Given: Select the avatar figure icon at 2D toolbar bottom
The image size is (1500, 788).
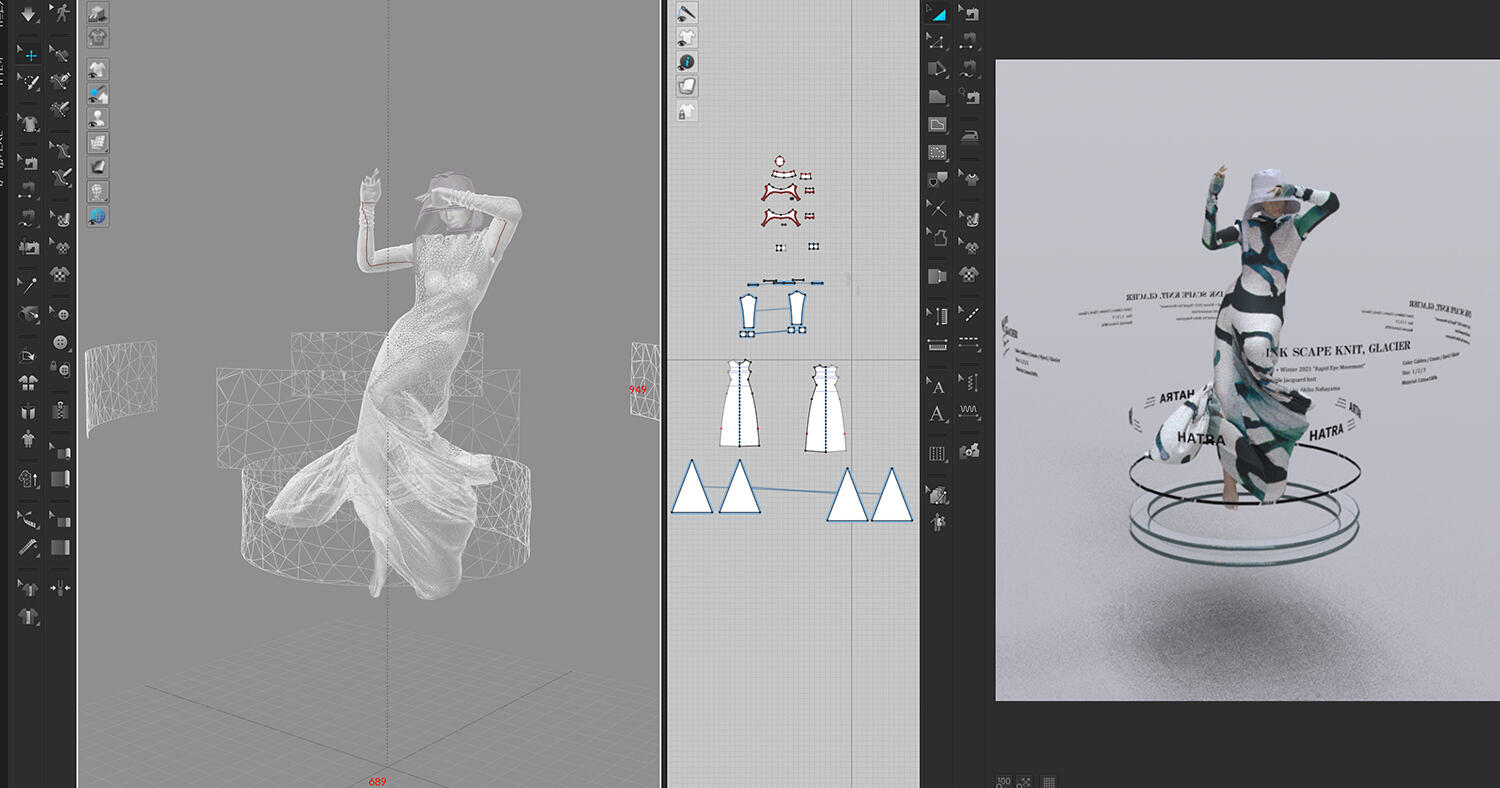Looking at the screenshot, I should [x=937, y=523].
